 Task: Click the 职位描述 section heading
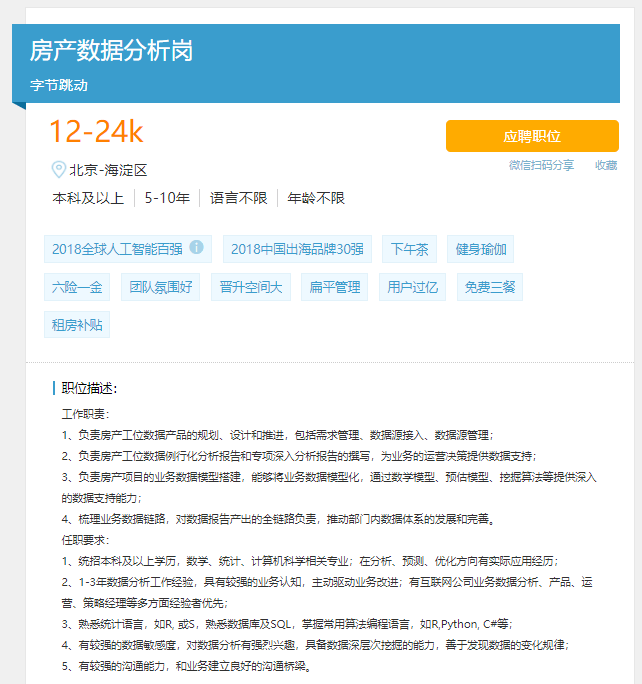coord(89,388)
